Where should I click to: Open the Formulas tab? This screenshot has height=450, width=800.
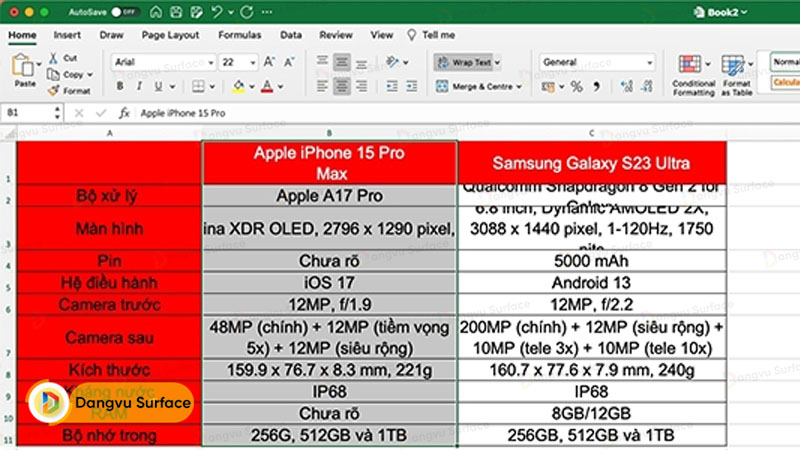coord(239,35)
